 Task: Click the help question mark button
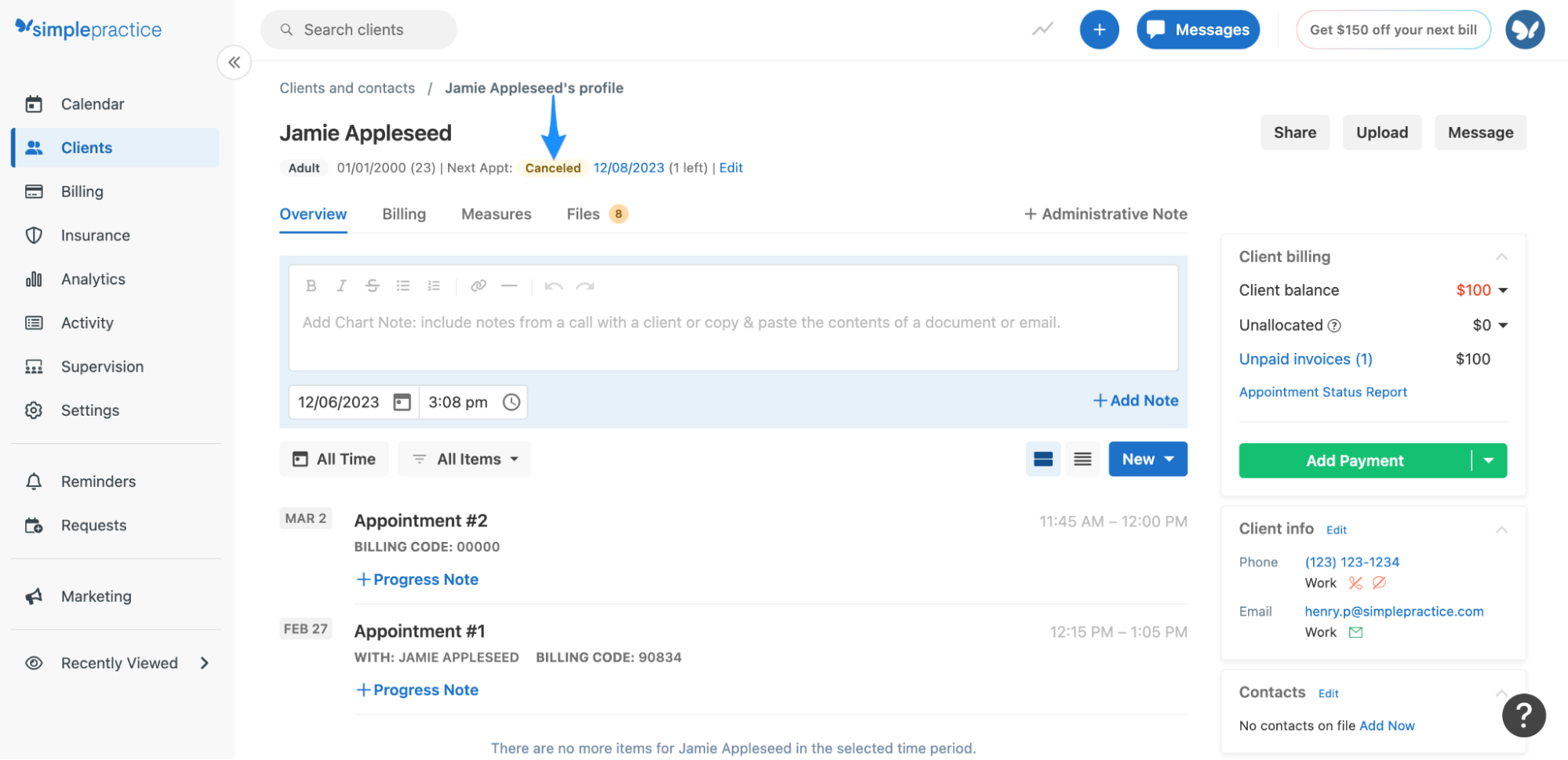(1523, 715)
